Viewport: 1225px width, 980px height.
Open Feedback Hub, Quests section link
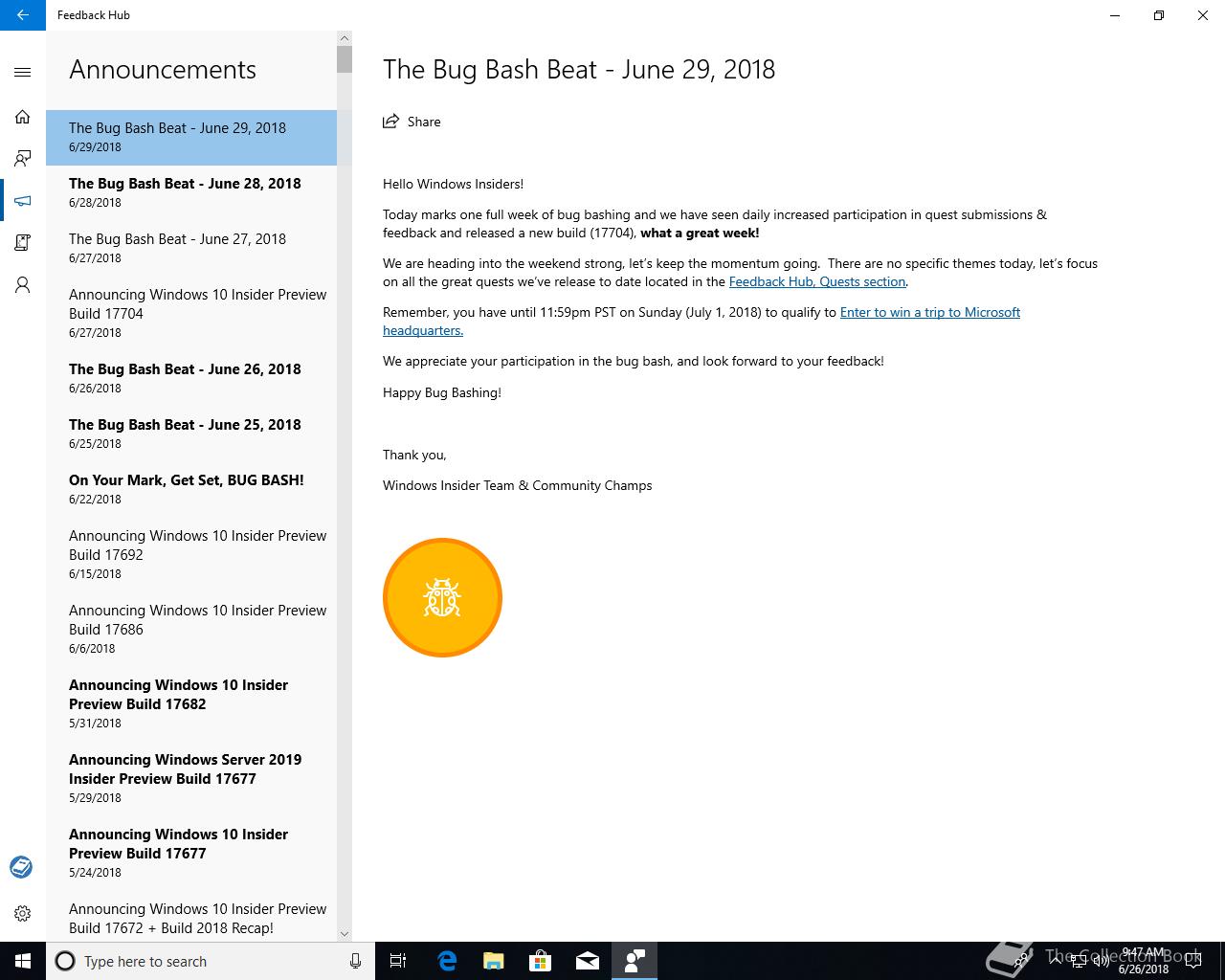817,281
